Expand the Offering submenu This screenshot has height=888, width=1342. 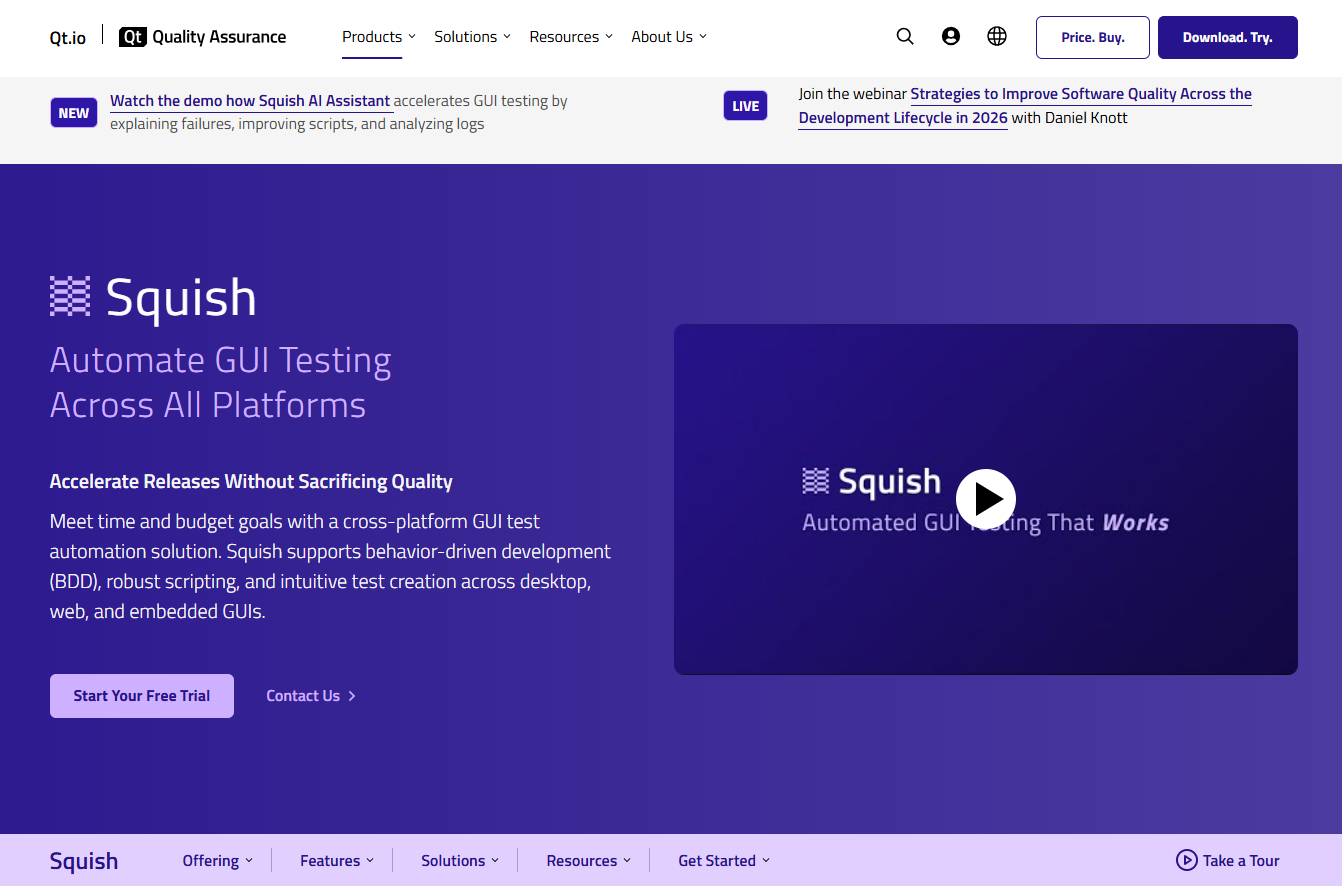(218, 861)
